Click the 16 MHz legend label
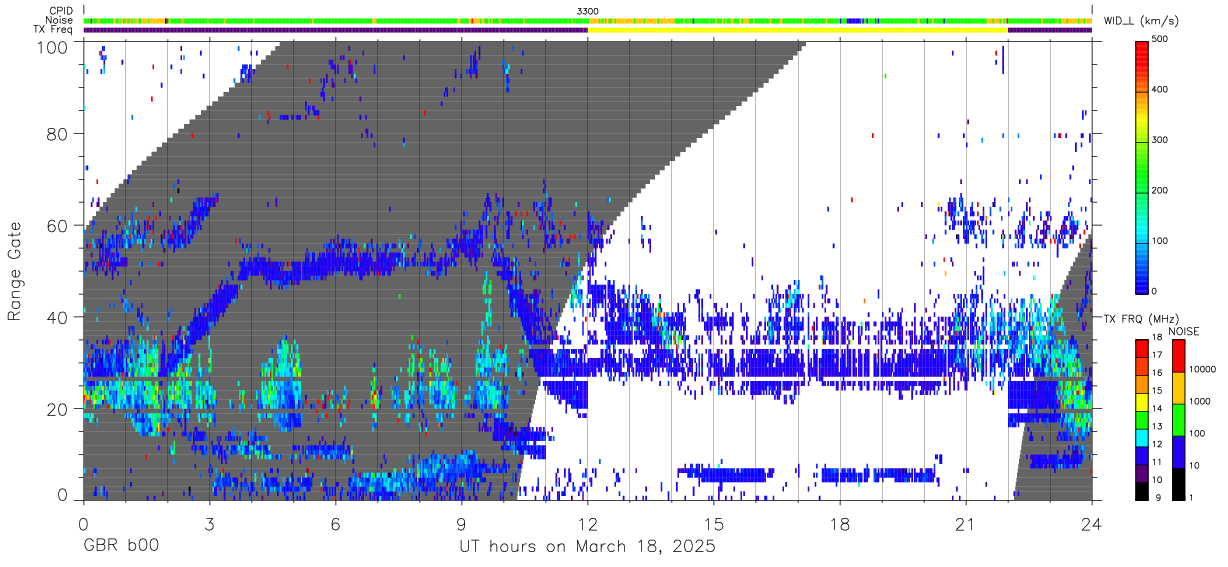Screen dimensions: 1228x567 point(1158,374)
